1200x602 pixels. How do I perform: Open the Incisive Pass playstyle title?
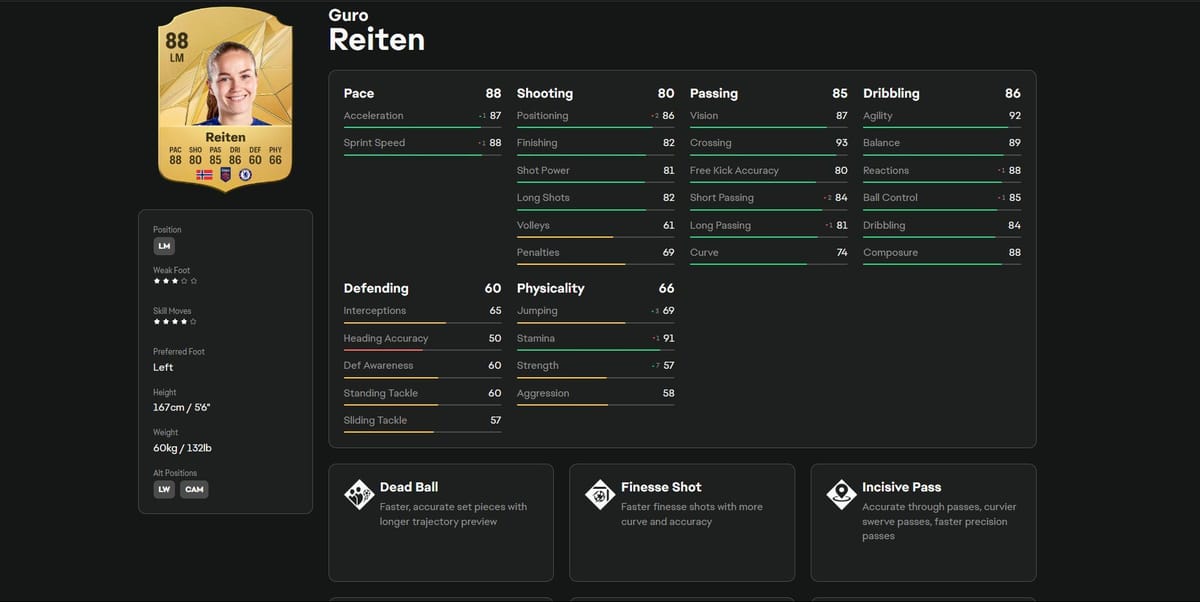click(901, 487)
